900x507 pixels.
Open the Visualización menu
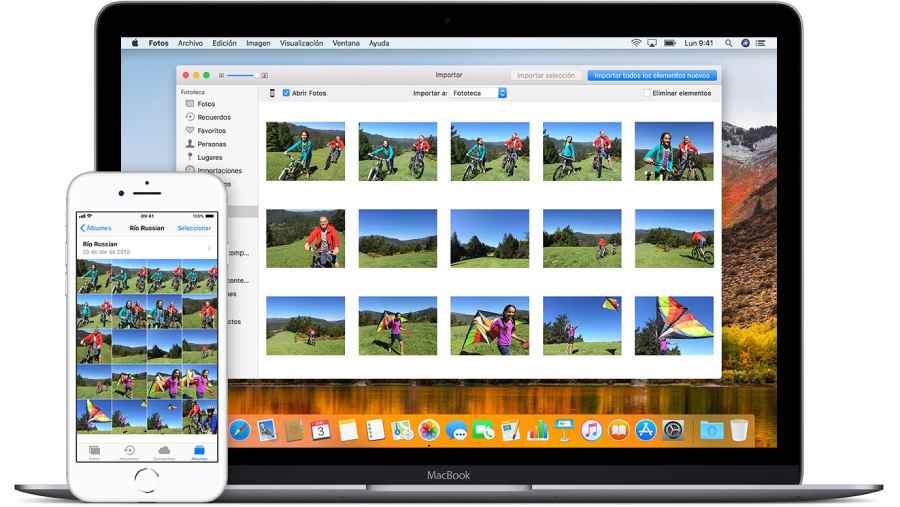tap(301, 43)
